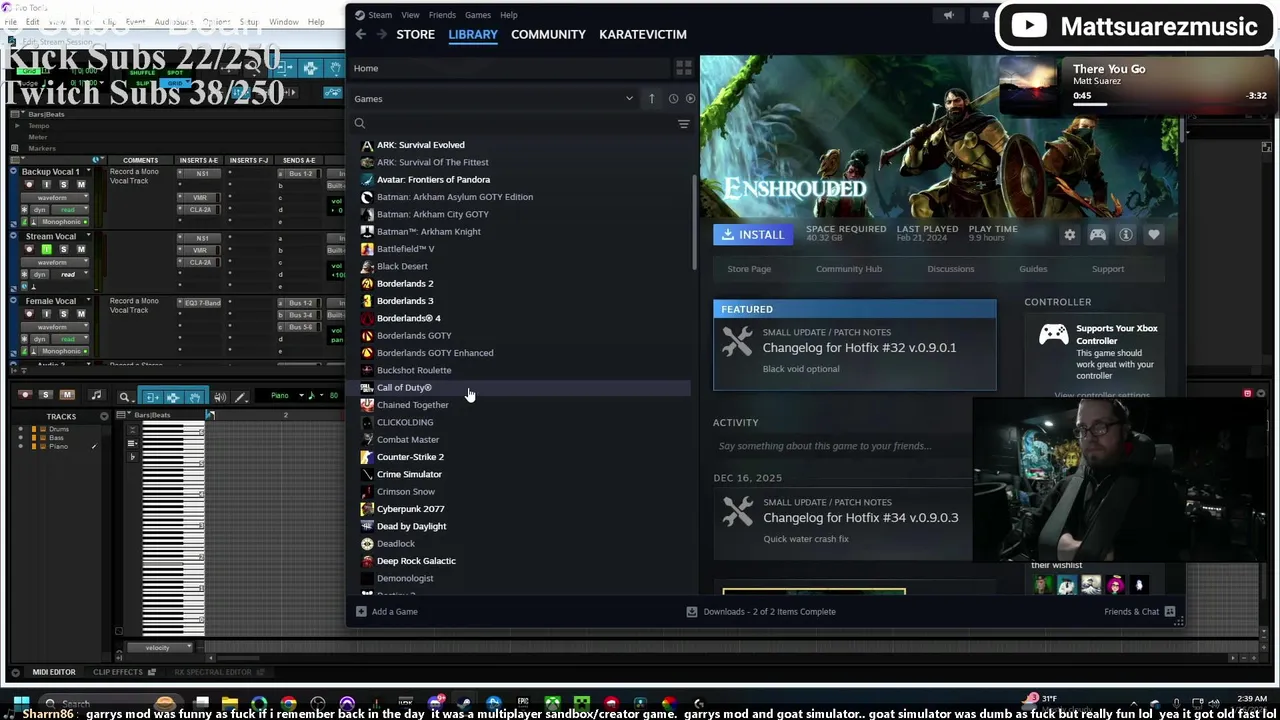Open advanced filter icon next to library search
1280x720 pixels.
pos(684,124)
